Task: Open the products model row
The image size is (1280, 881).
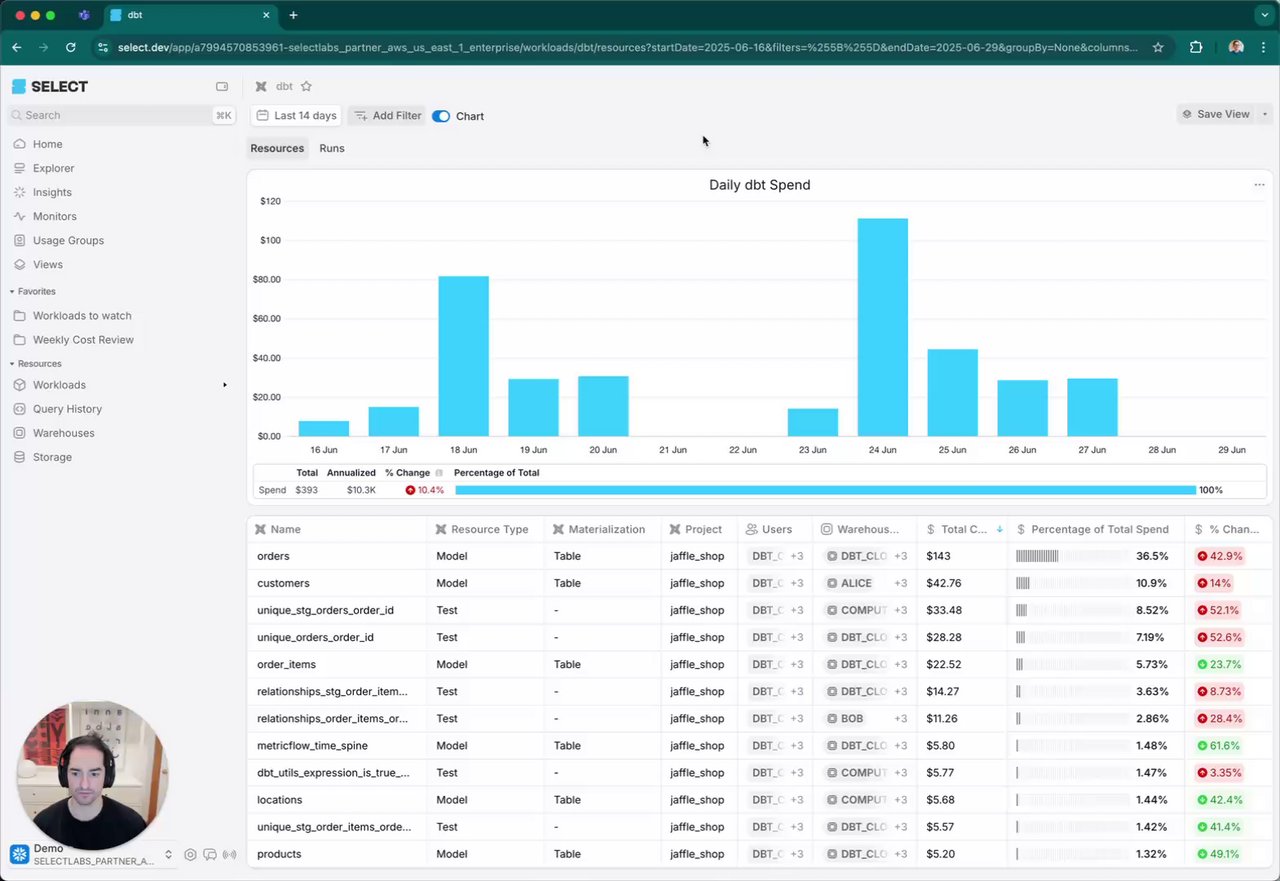Action: [759, 854]
